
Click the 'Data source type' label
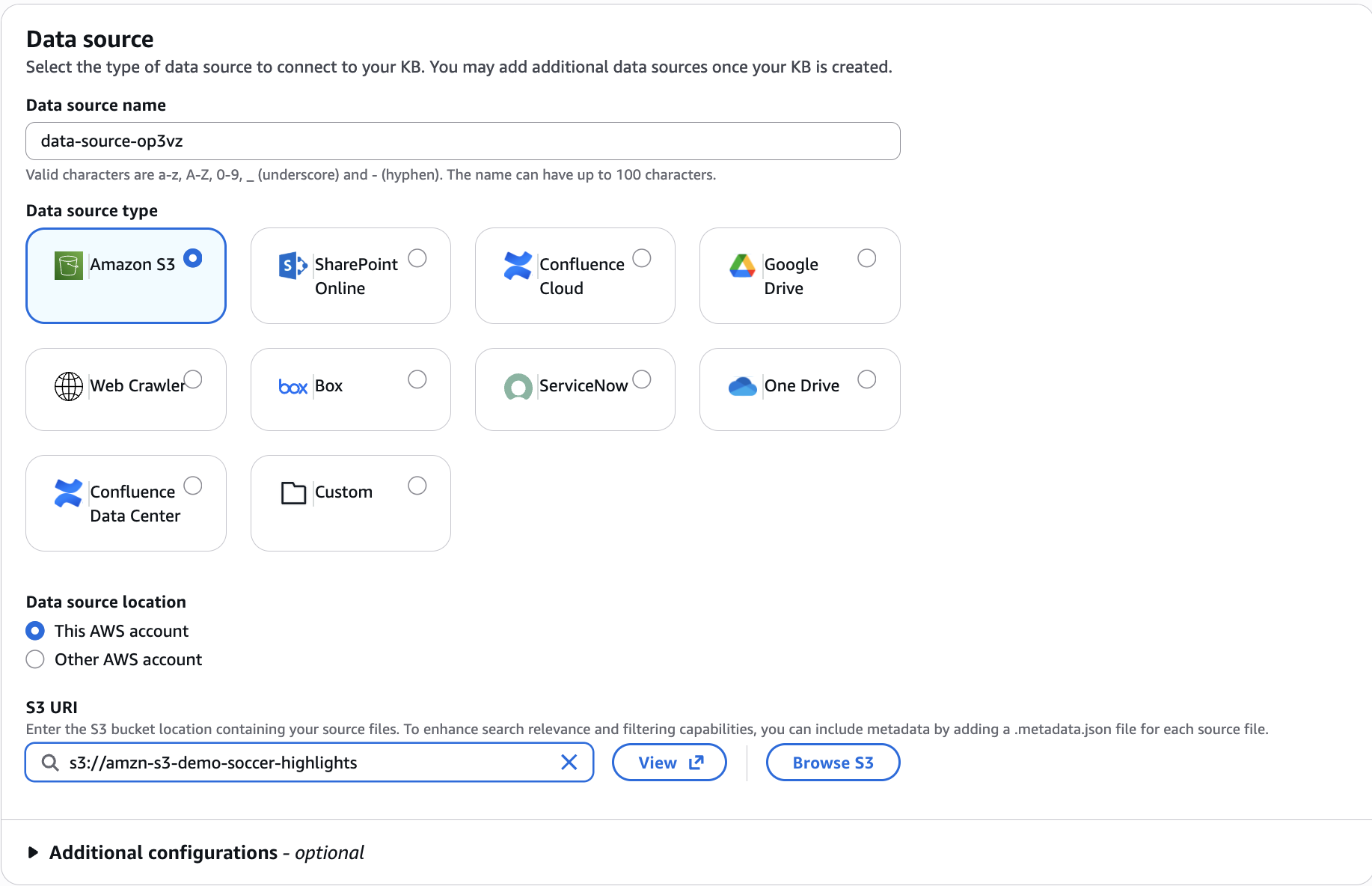tap(92, 210)
